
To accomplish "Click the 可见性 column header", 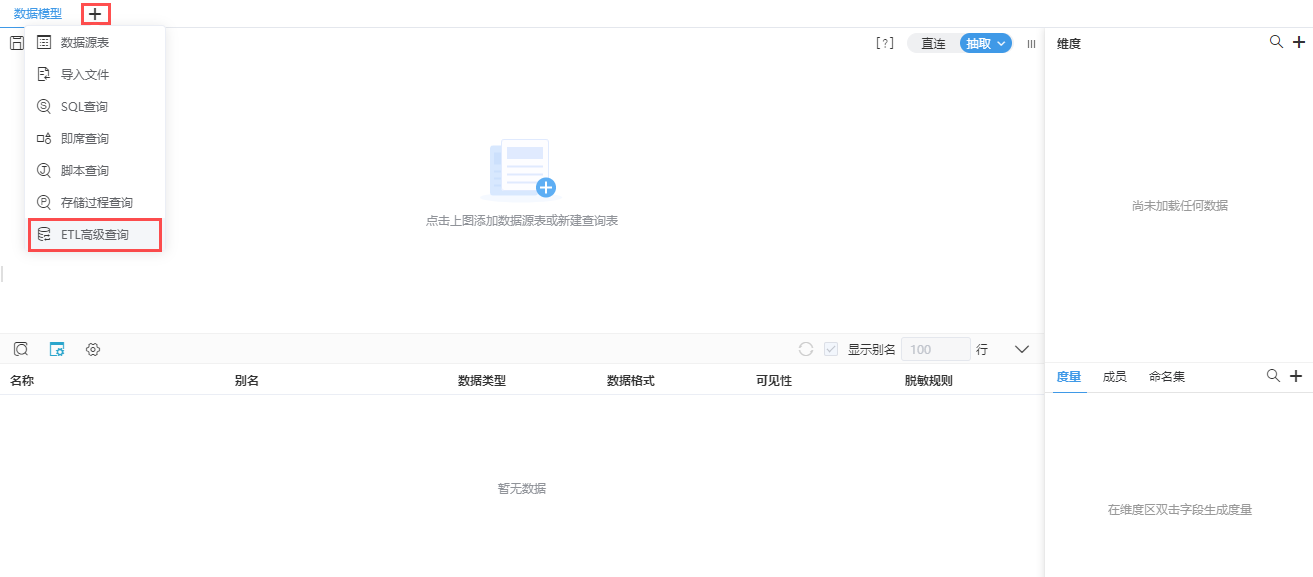I will 774,381.
